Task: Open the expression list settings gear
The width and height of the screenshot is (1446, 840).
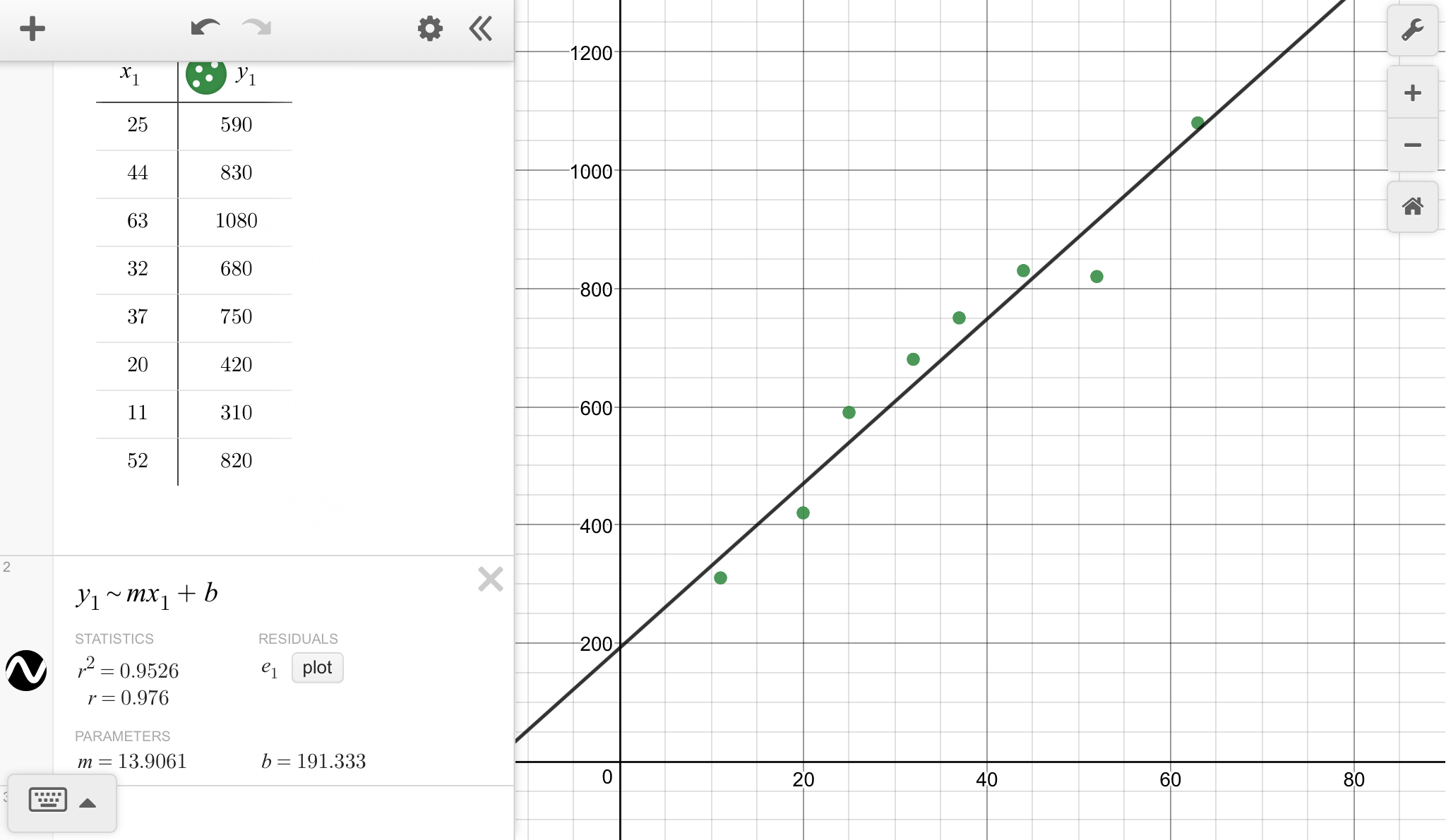Action: tap(429, 29)
